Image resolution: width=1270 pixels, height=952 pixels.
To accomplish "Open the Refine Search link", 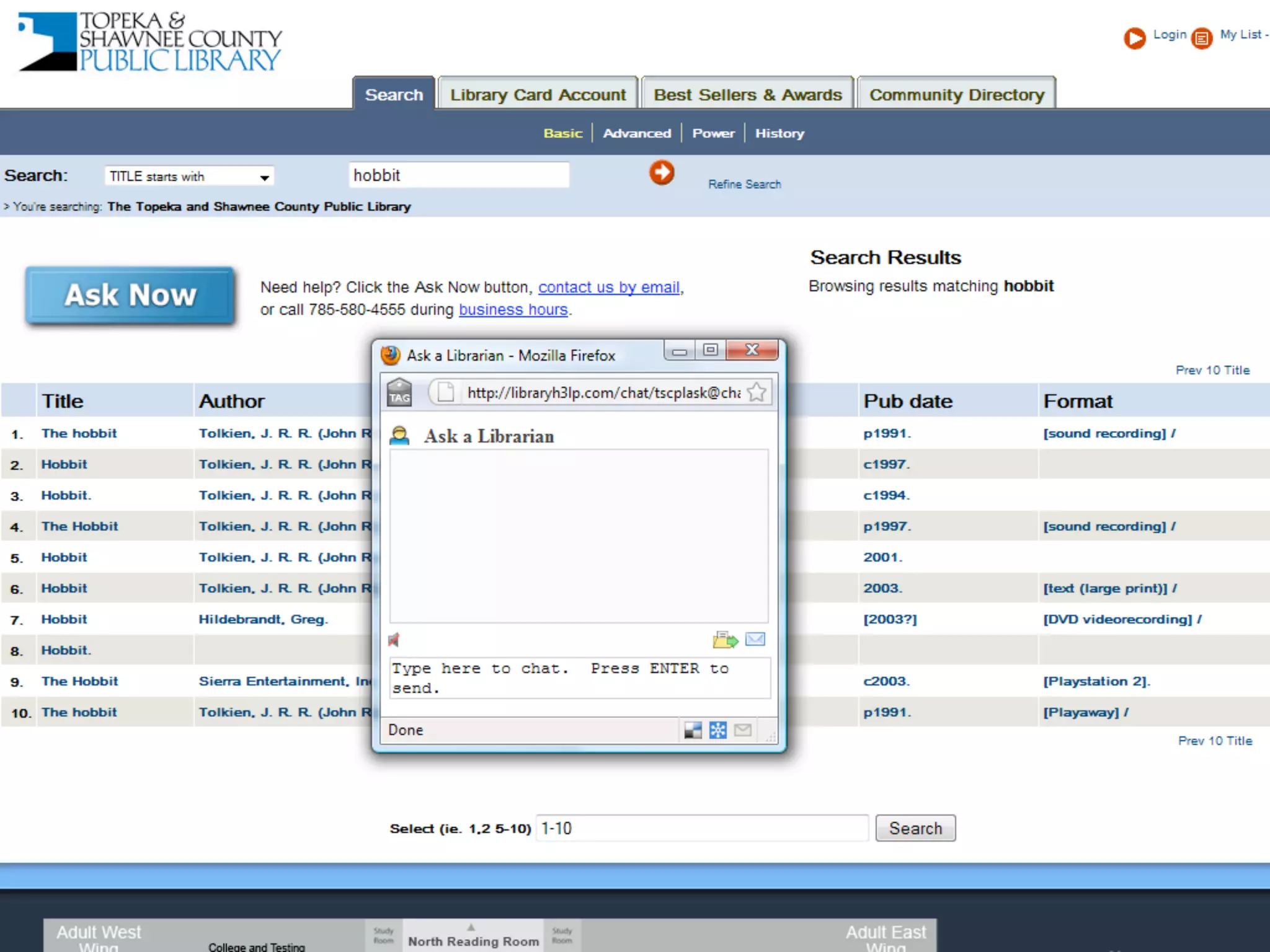I will pos(744,185).
